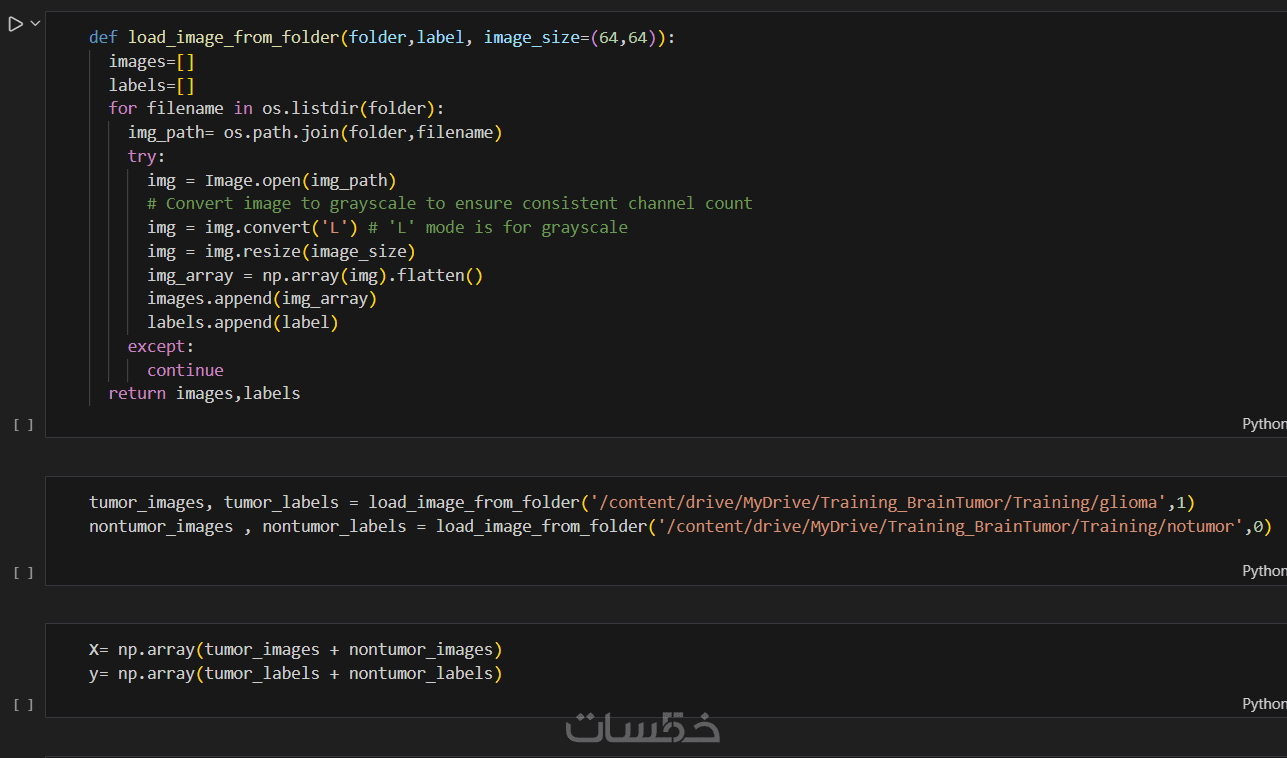Select the Python language label on the third cell
The height and width of the screenshot is (758, 1287).
1264,704
